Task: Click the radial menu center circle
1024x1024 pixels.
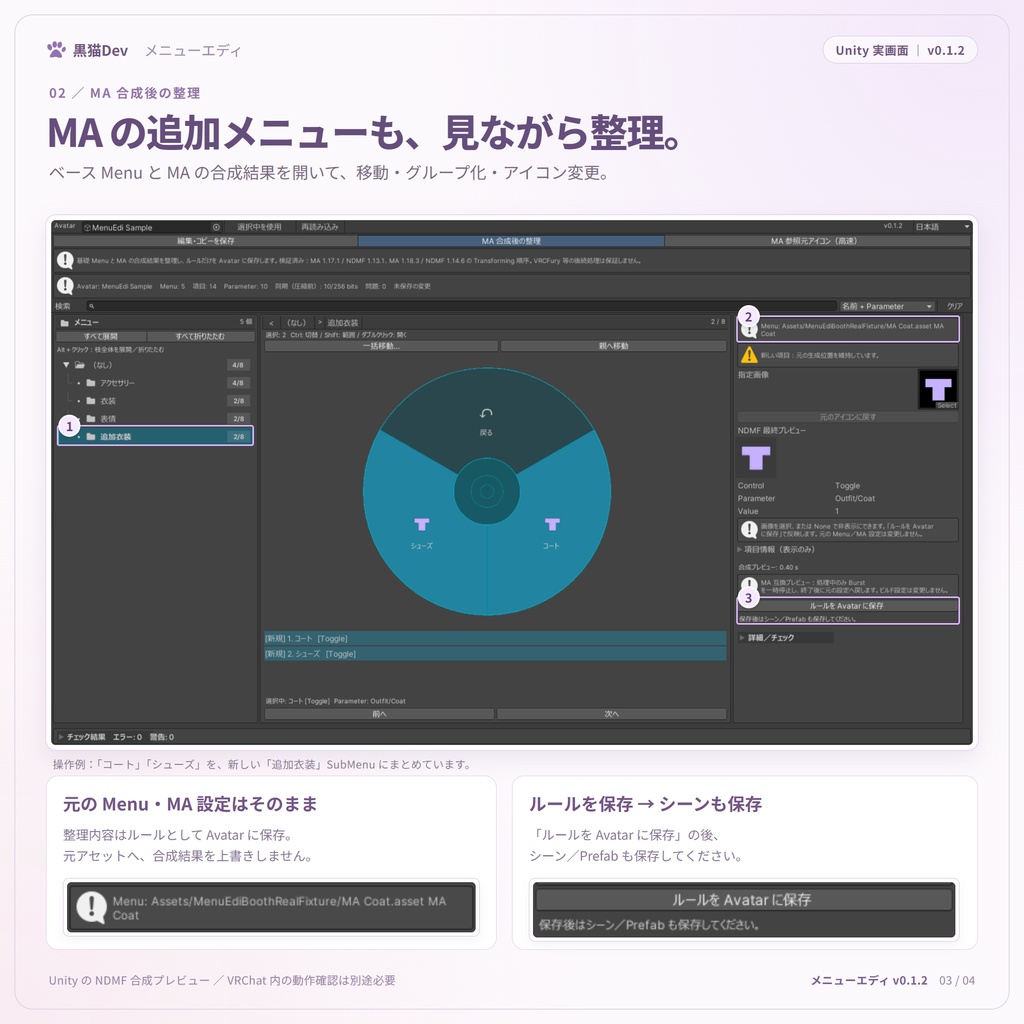Action: [x=487, y=491]
